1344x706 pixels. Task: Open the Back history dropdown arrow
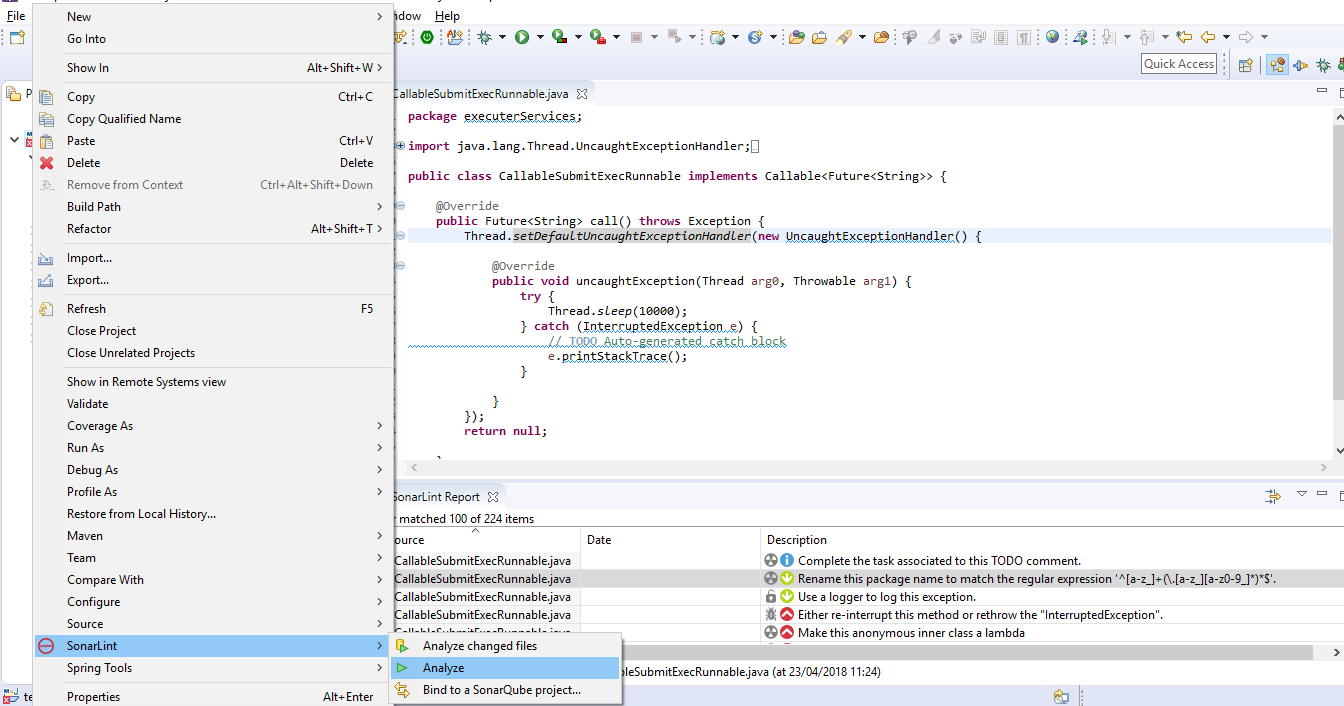(1225, 37)
